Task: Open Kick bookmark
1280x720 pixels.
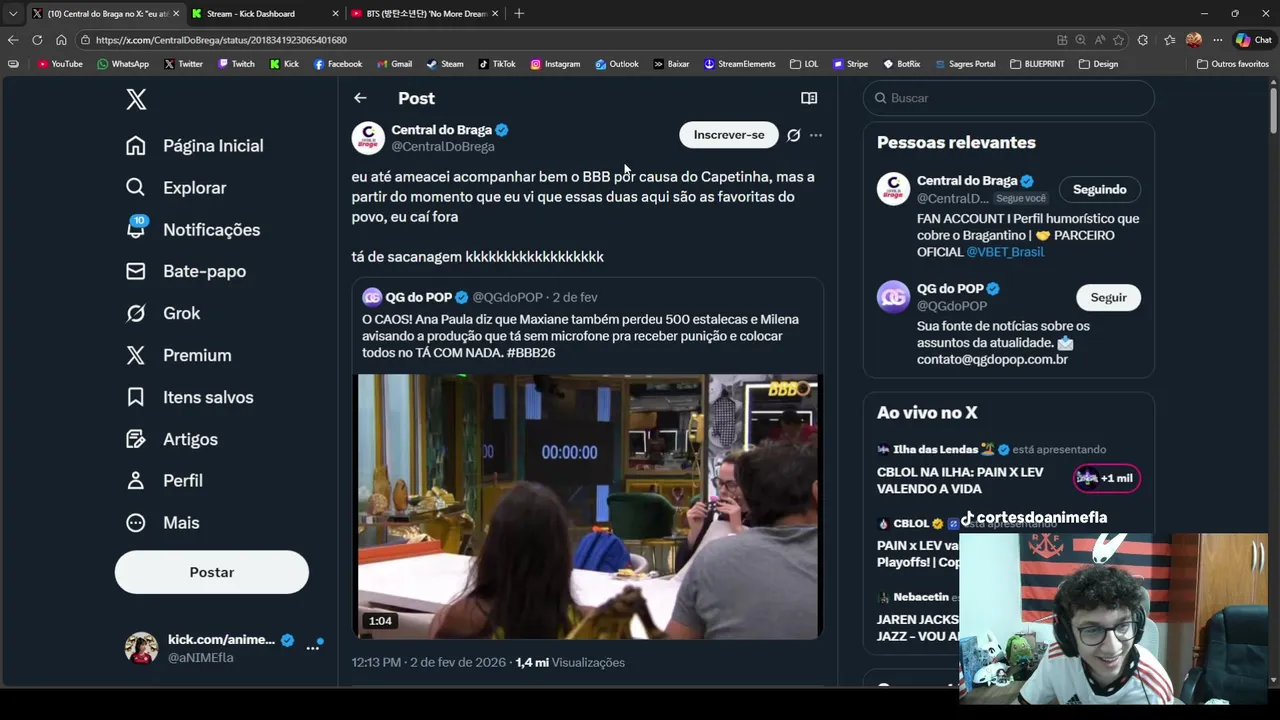Action: [284, 64]
